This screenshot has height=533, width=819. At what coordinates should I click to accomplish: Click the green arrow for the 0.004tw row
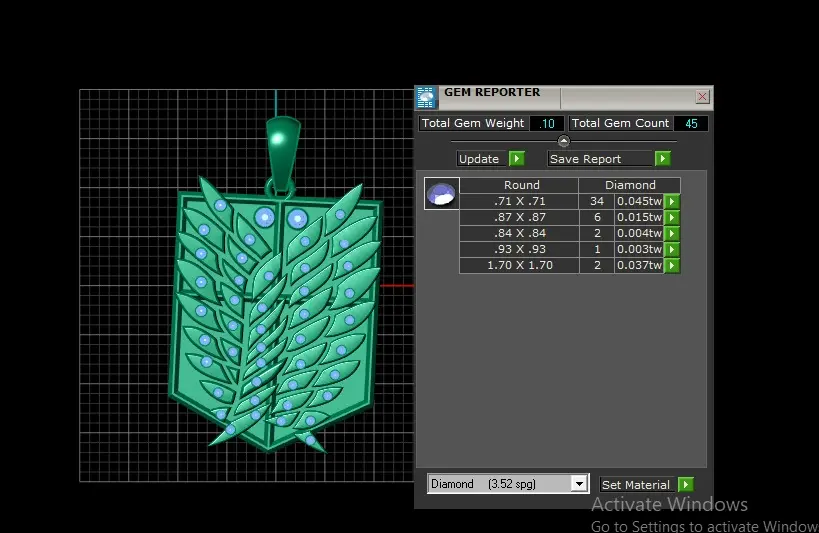tap(672, 233)
